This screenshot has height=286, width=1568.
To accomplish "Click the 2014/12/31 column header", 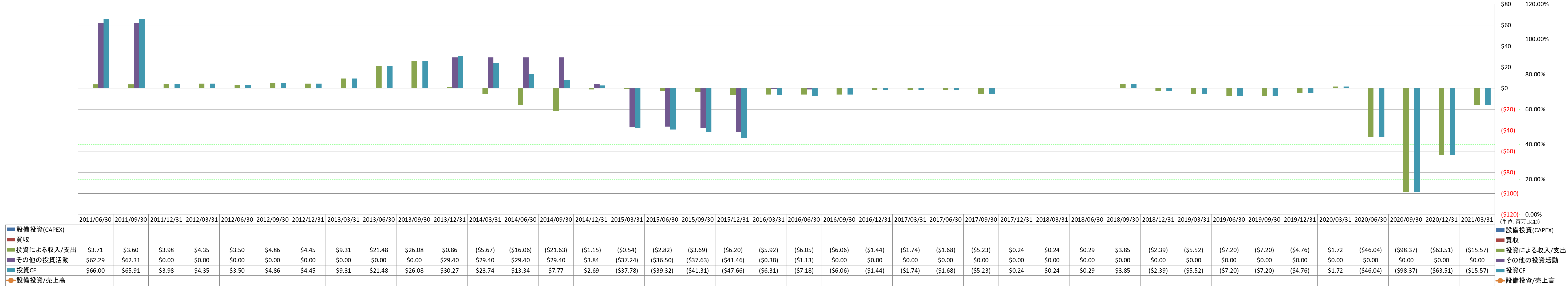I will pos(592,220).
